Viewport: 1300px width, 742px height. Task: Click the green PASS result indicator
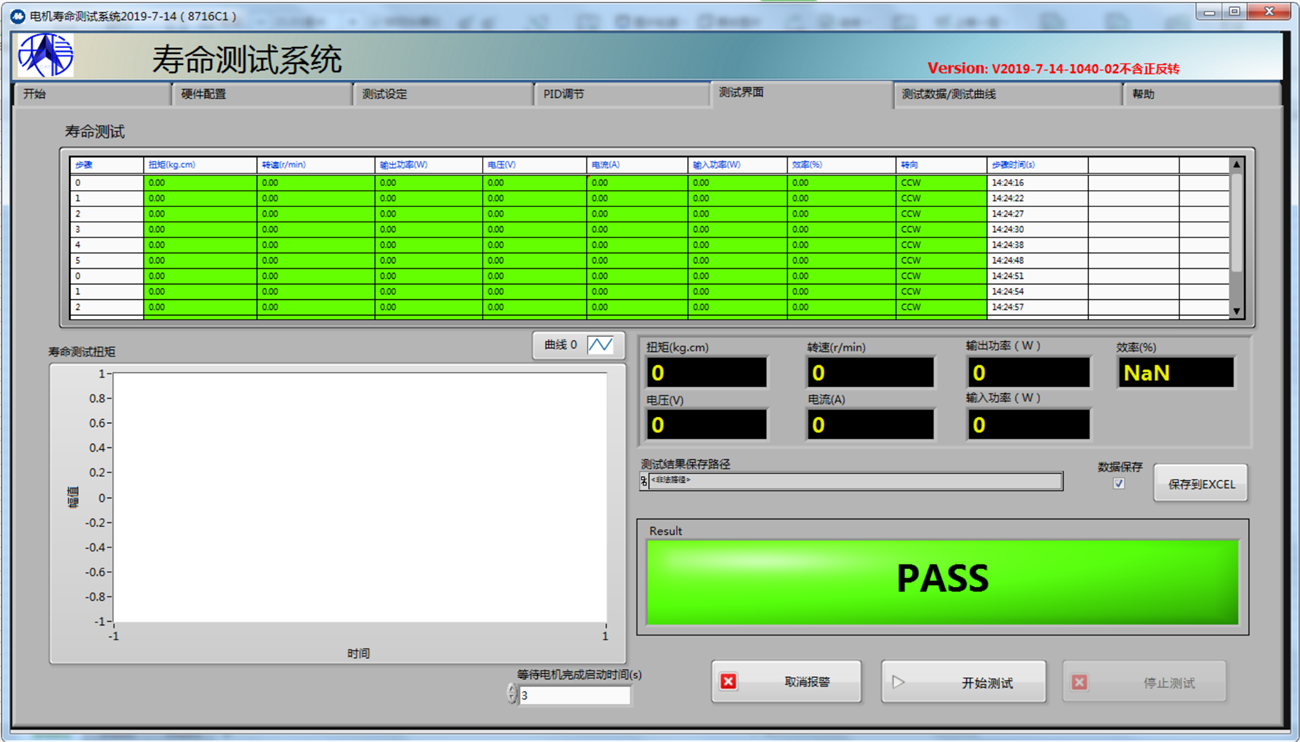(942, 580)
